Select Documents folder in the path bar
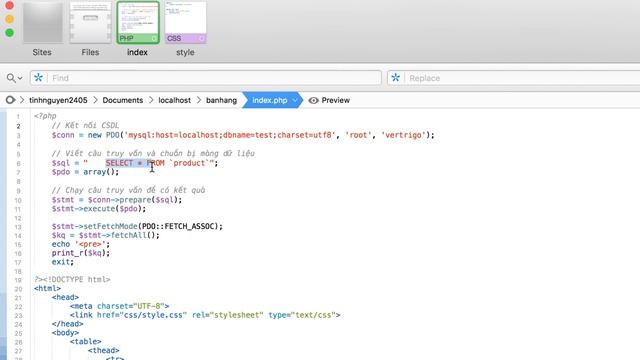The image size is (640, 360). click(122, 100)
